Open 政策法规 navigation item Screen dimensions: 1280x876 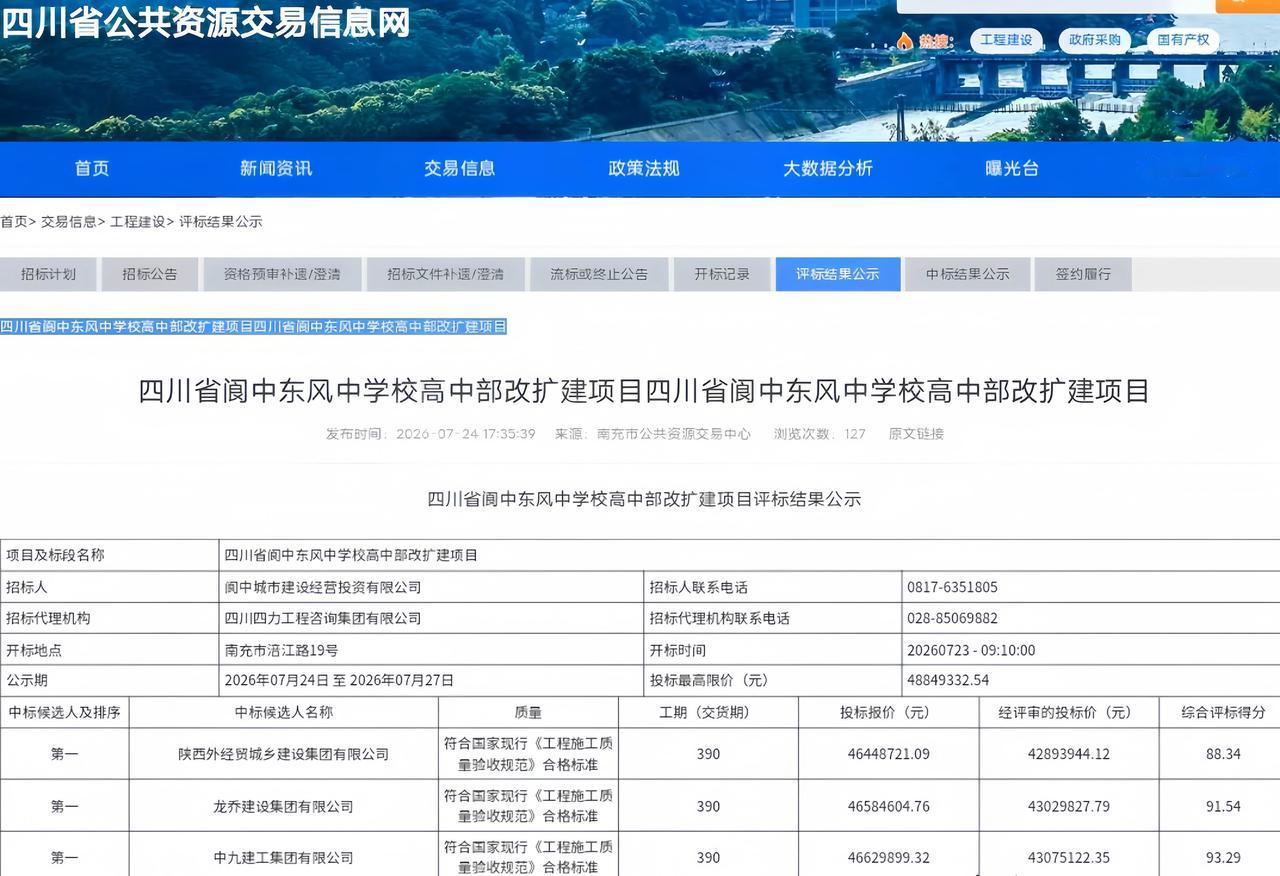(x=643, y=168)
